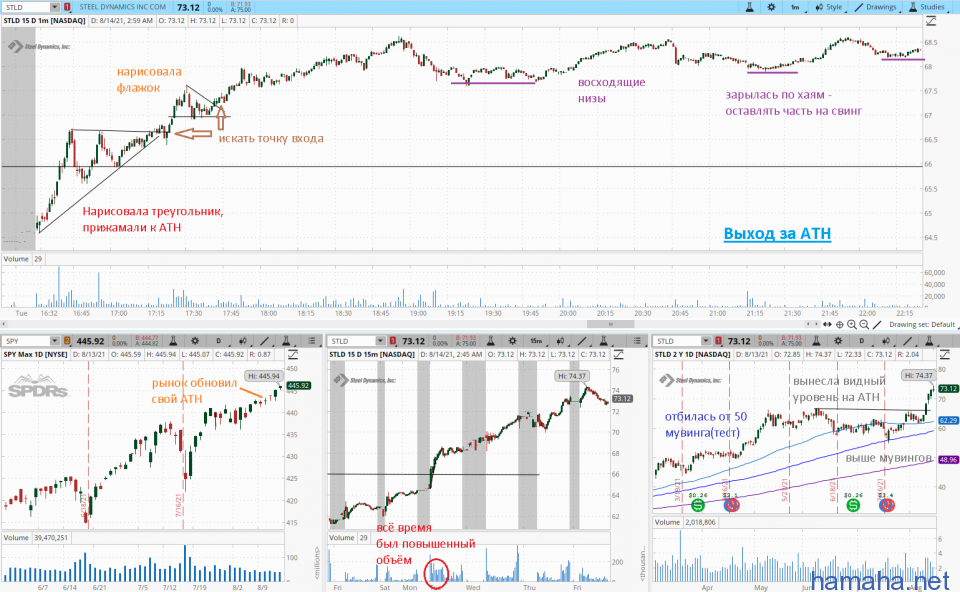The width and height of the screenshot is (960, 592).
Task: Click the STLD symbol input field in the main chart
Action: (26, 7)
